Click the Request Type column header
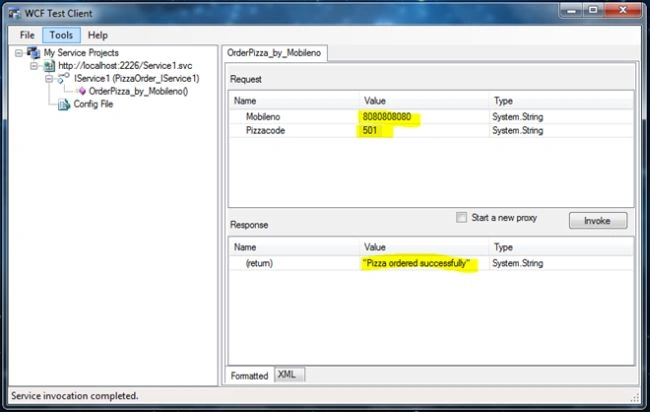 561,101
